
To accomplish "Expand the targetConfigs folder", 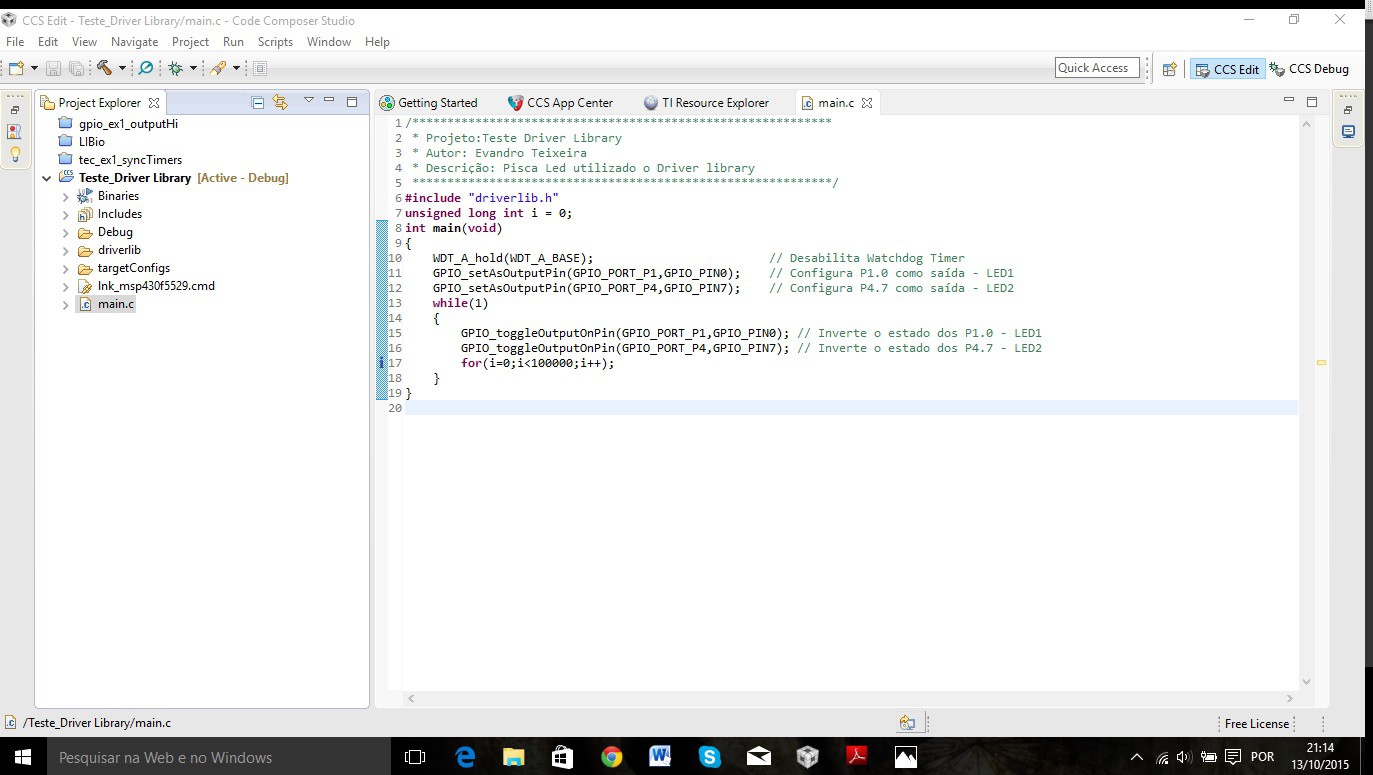I will pyautogui.click(x=65, y=268).
